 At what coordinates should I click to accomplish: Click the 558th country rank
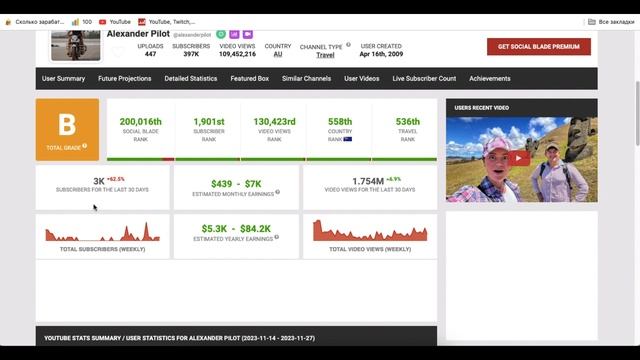point(340,122)
